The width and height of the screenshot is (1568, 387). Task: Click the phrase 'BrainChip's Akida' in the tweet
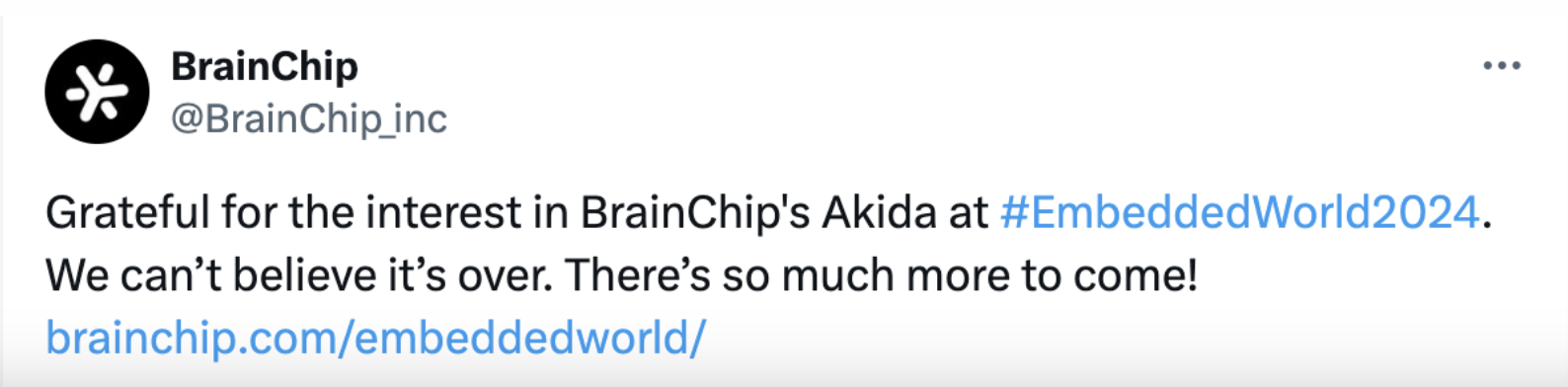(758, 212)
